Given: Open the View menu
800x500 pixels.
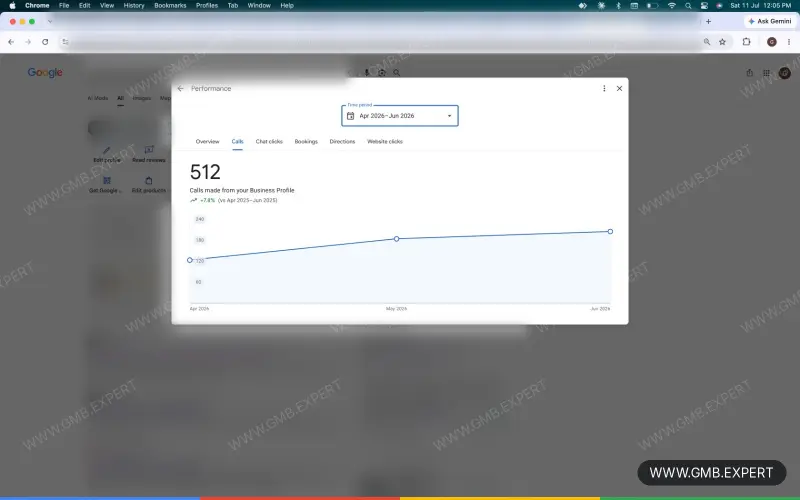Looking at the screenshot, I should tap(107, 6).
